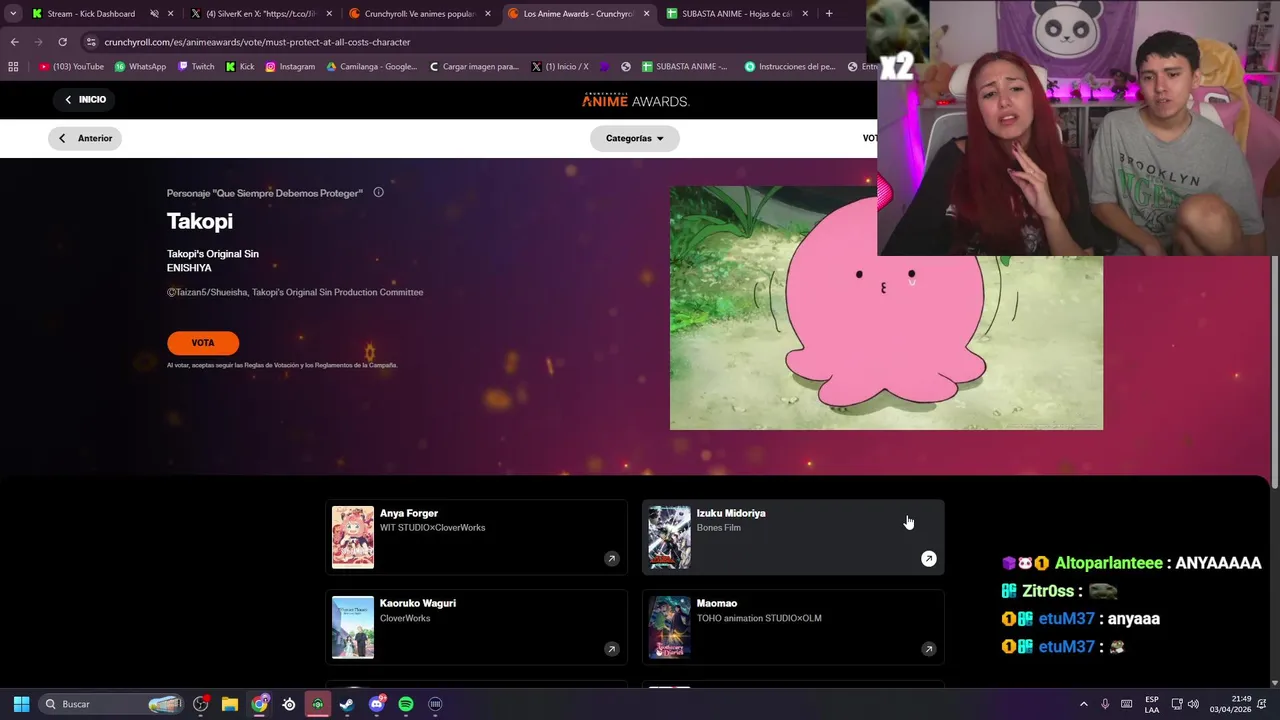Open Kaoruko Waguri card arrow icon
The height and width of the screenshot is (720, 1280).
(611, 649)
